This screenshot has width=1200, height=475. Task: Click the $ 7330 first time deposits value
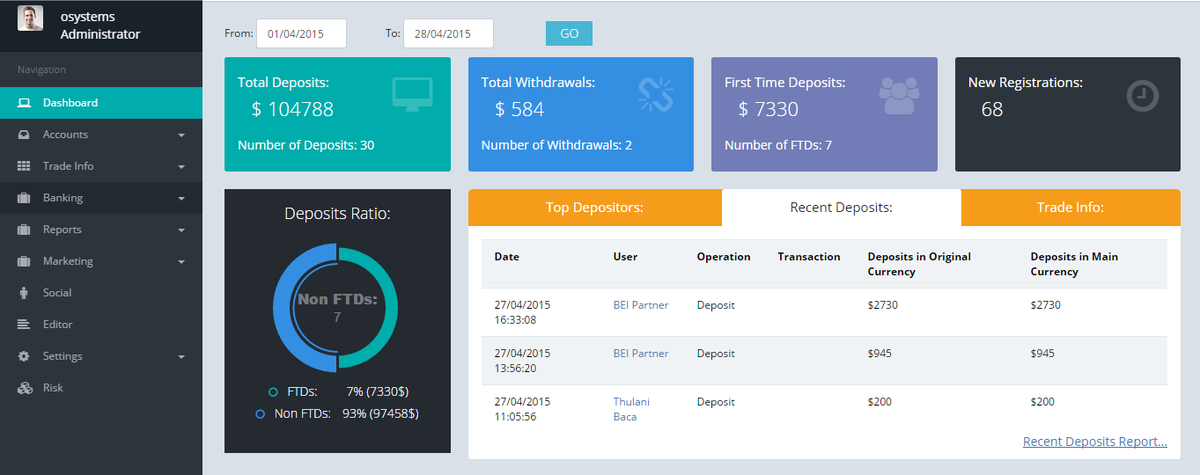tap(768, 110)
